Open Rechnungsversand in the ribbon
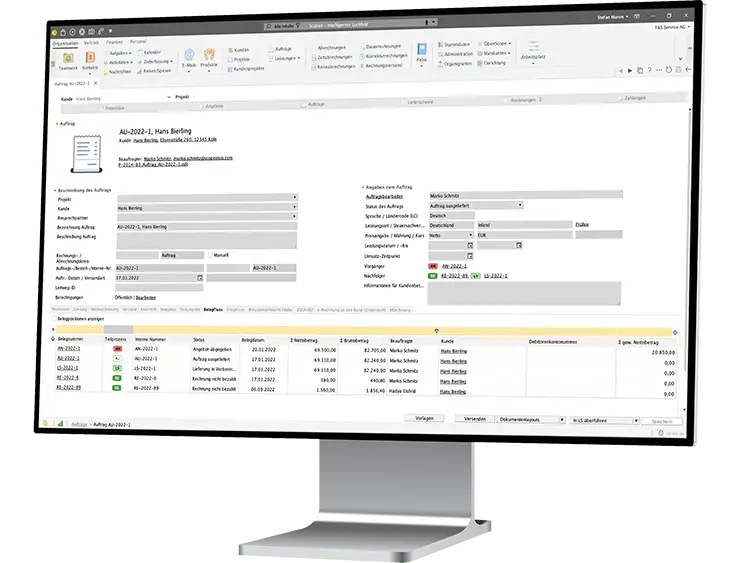Viewport: 740px width, 563px height. (x=381, y=66)
